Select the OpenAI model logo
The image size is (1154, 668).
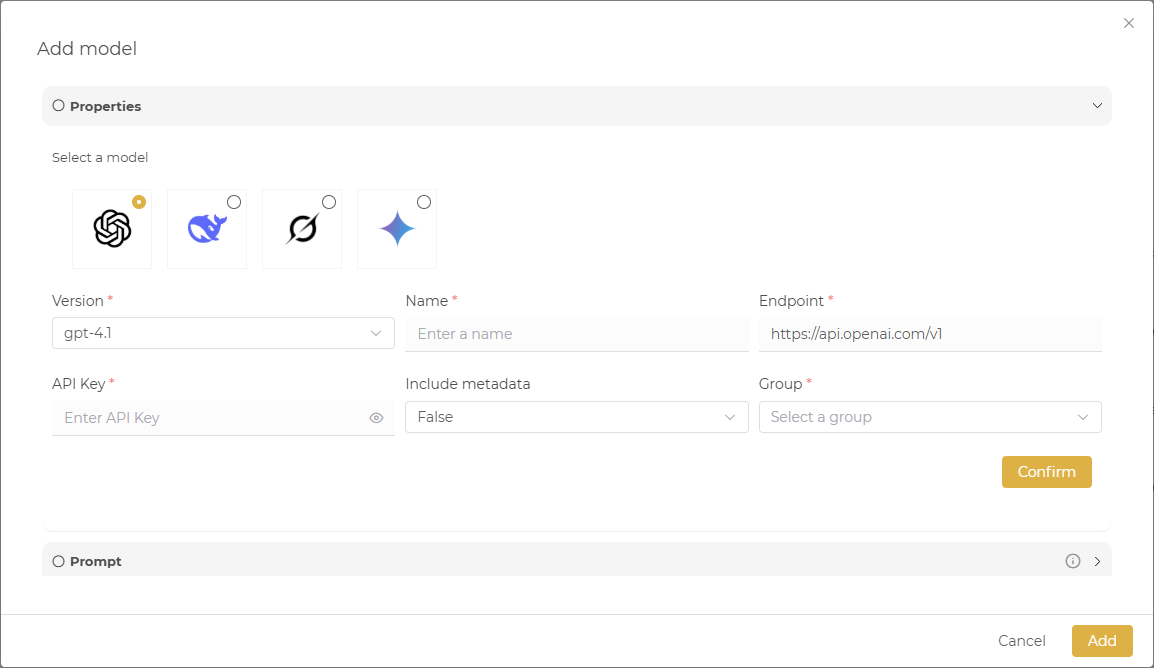112,229
